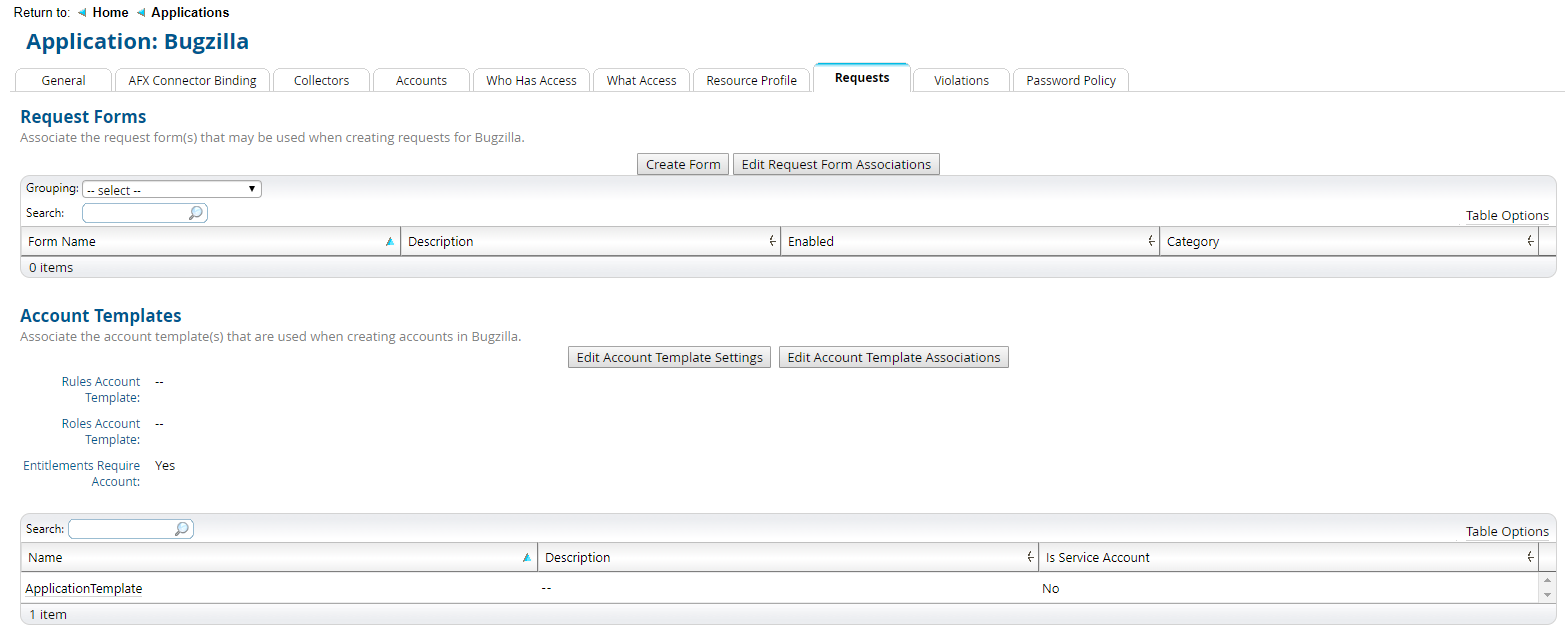Click the Applications breadcrumb link
Viewport: 1565px width, 625px height.
click(x=190, y=13)
